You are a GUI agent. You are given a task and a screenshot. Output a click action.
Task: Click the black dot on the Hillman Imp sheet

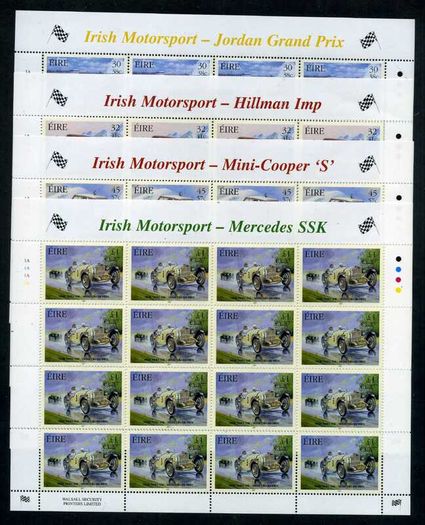tap(399, 137)
